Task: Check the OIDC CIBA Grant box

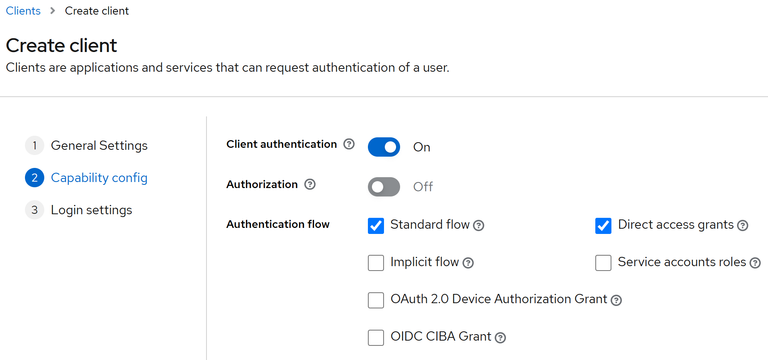Action: click(376, 337)
